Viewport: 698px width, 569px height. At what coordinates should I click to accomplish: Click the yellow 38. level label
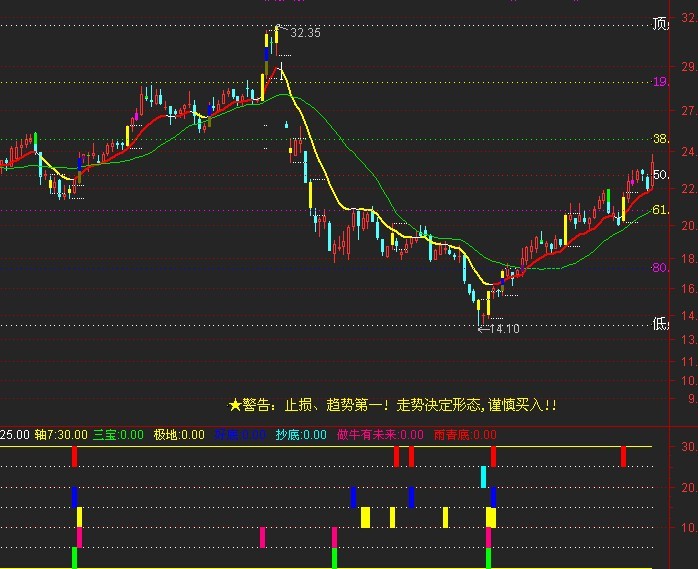(x=660, y=139)
